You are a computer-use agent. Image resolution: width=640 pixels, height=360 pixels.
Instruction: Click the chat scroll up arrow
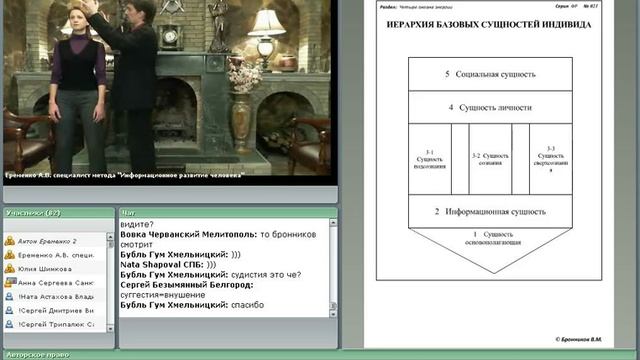point(333,222)
